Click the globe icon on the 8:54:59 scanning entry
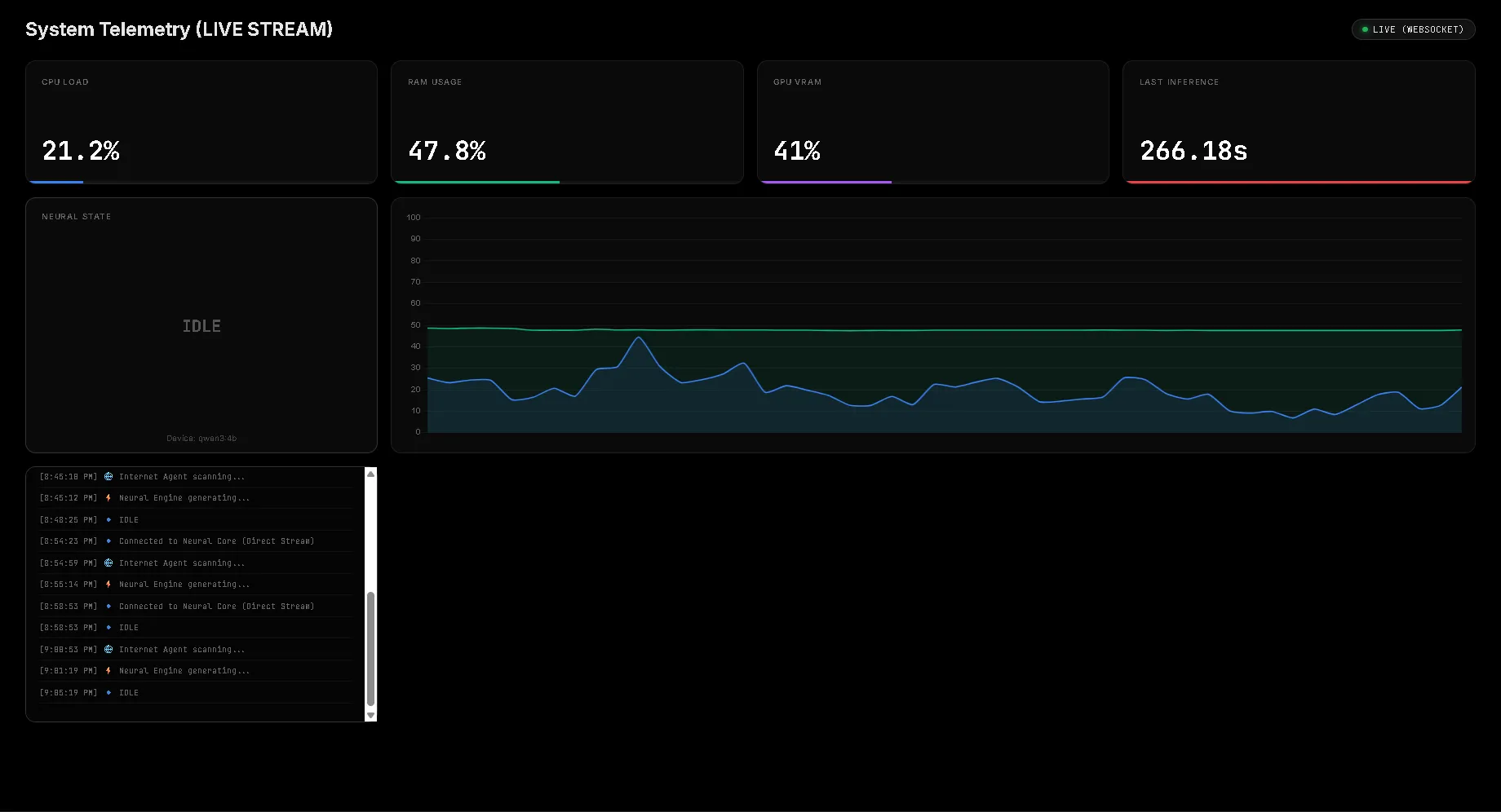Image resolution: width=1501 pixels, height=812 pixels. 108,563
